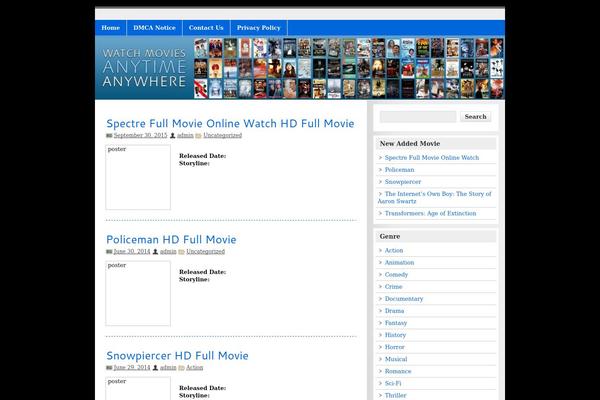Select the Sci-Fi genre
600x400 pixels.
tap(393, 384)
